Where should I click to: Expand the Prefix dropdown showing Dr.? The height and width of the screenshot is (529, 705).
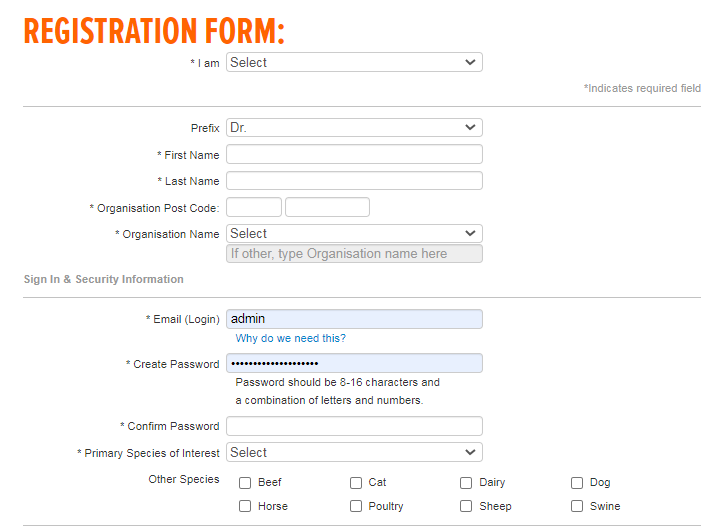point(354,128)
